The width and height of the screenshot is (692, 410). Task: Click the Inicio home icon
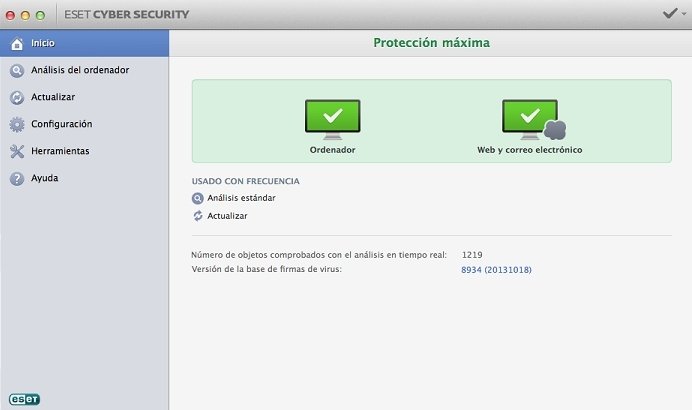click(x=17, y=44)
